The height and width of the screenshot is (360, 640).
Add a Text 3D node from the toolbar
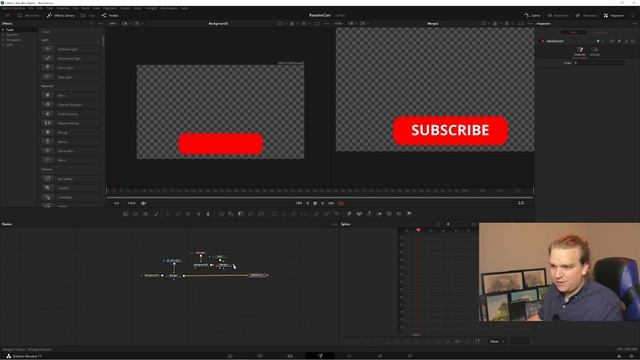[x=369, y=213]
